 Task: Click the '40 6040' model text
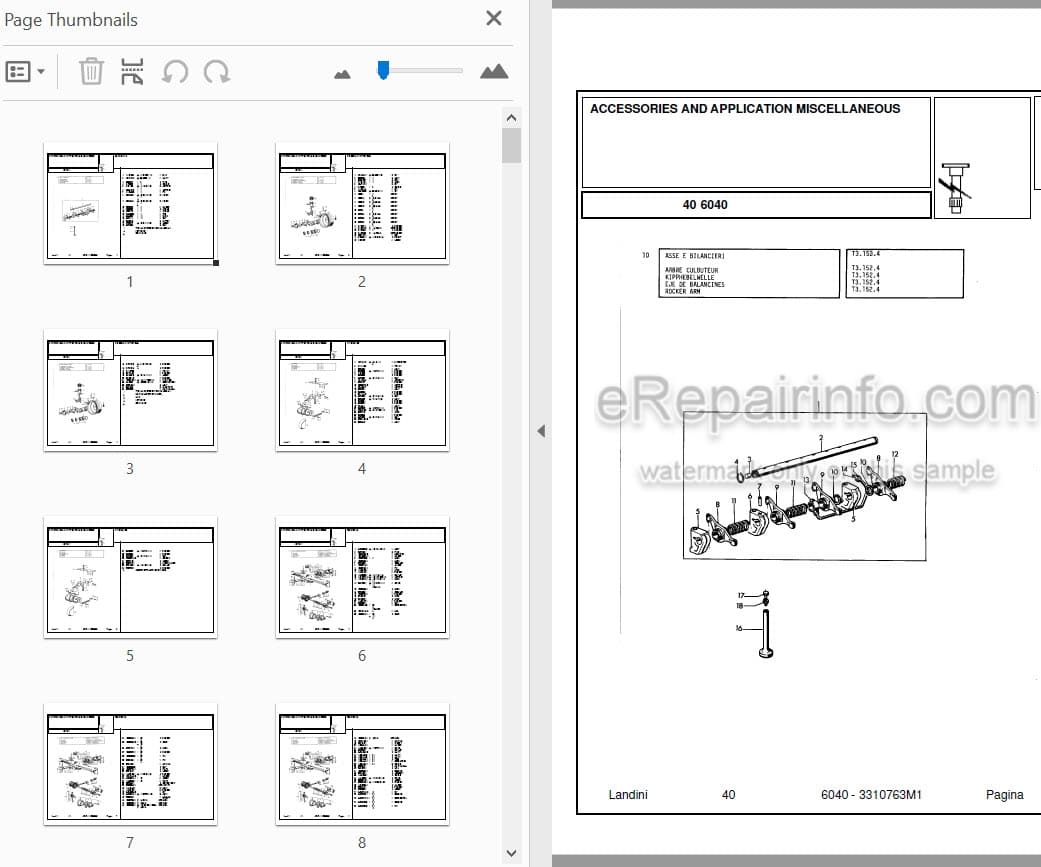coord(705,204)
